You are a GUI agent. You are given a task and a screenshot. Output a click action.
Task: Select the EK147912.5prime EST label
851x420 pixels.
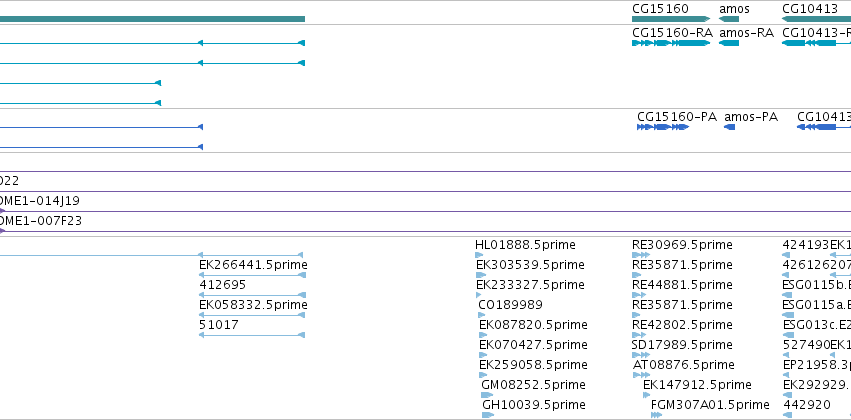(x=697, y=385)
